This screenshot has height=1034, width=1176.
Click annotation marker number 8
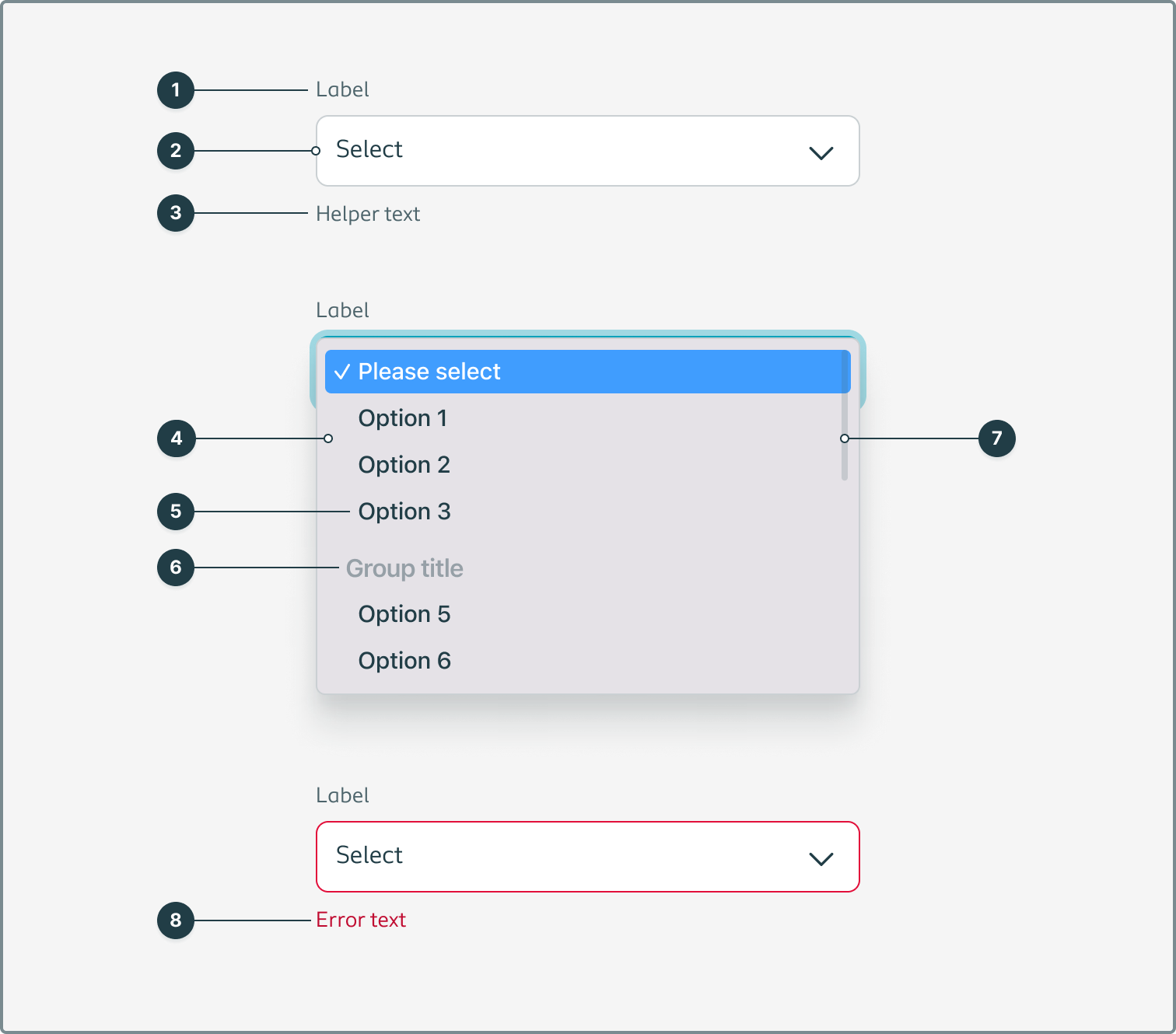pyautogui.click(x=175, y=920)
